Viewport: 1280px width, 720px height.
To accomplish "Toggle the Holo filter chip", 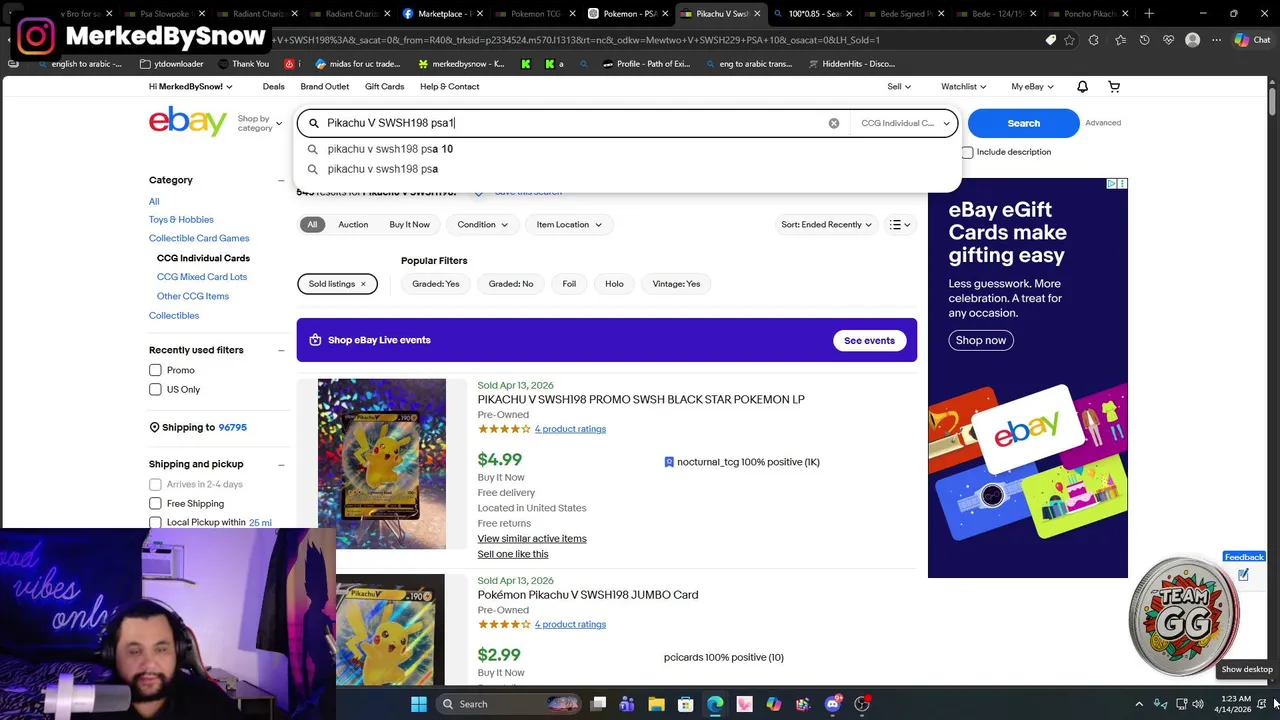I will (x=614, y=284).
